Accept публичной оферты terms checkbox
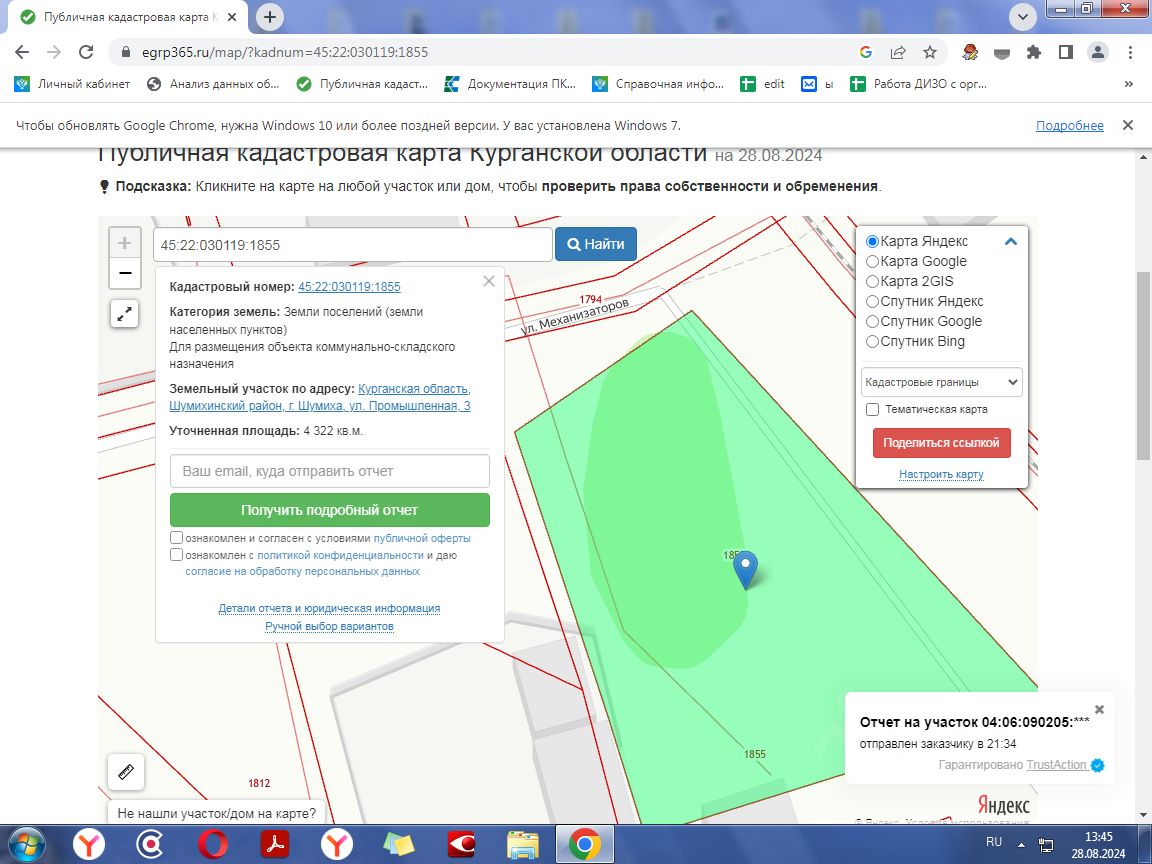The image size is (1152, 864). pyautogui.click(x=176, y=538)
